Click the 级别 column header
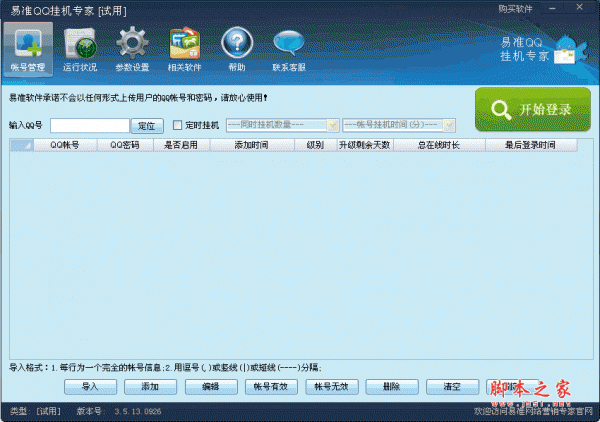 (x=315, y=145)
